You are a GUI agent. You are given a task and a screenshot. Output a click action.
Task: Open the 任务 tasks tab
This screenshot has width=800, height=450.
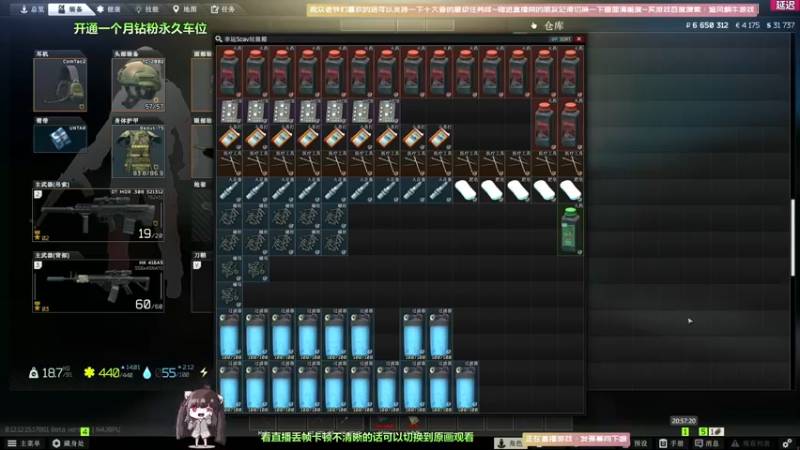pos(222,9)
